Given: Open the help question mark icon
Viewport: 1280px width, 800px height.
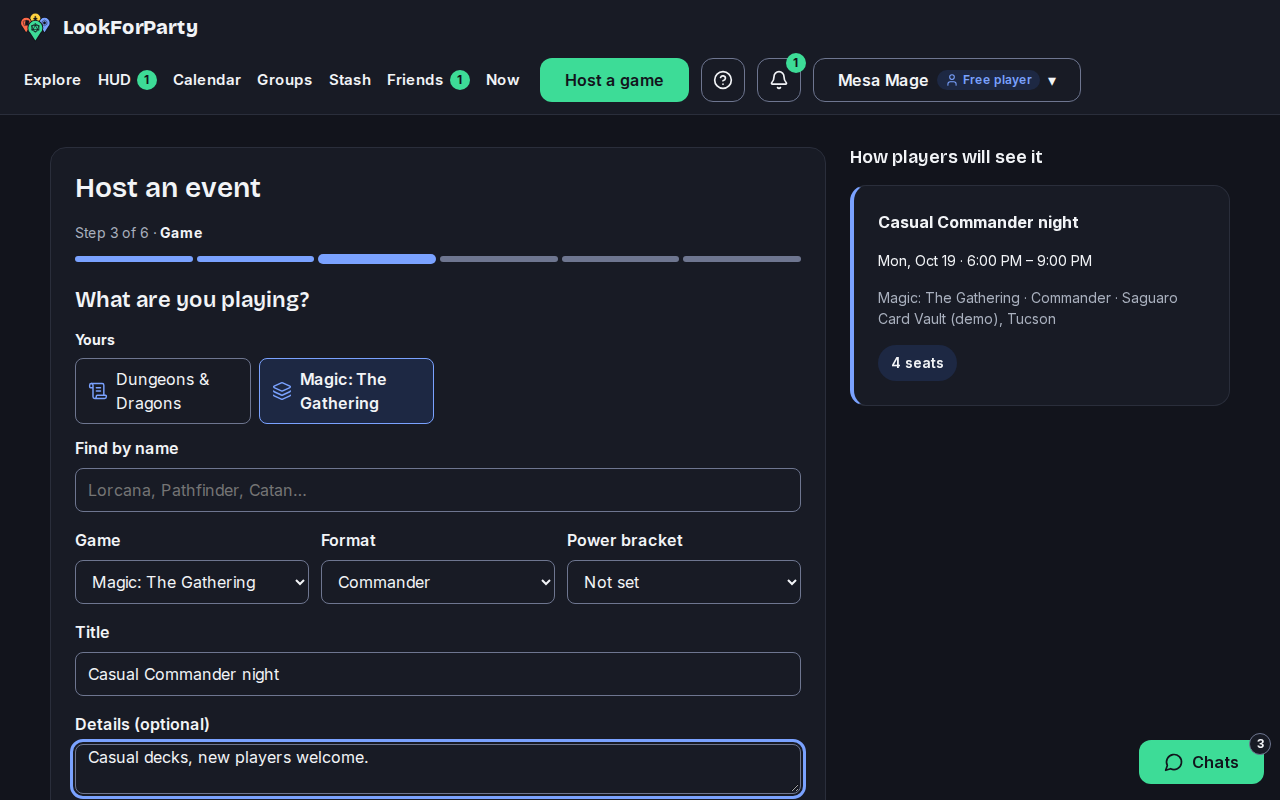Looking at the screenshot, I should tap(723, 80).
